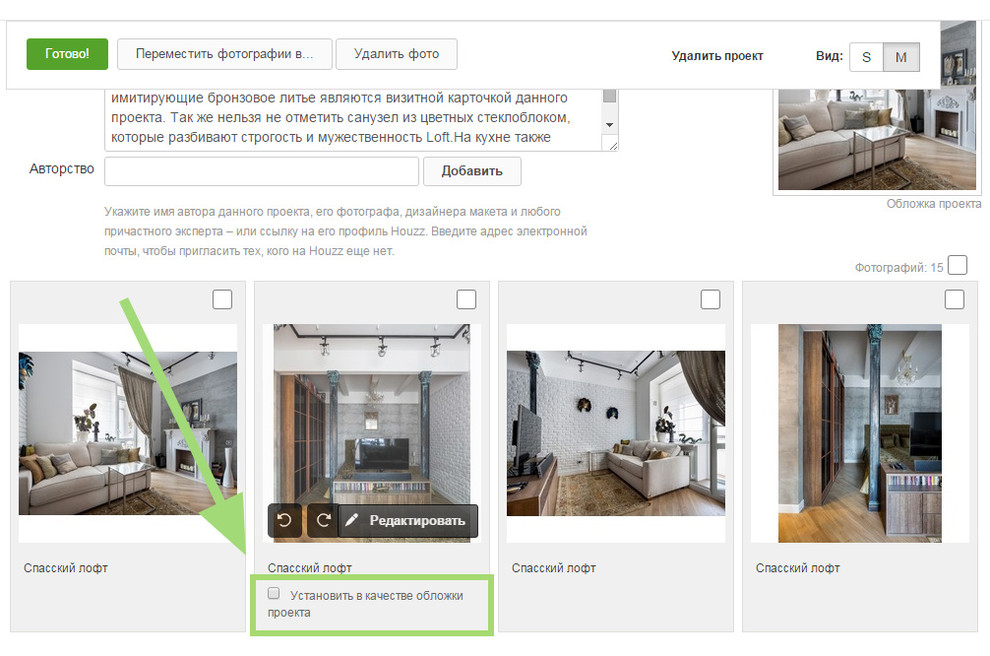Open Переместить фотографии в... options

(x=224, y=54)
